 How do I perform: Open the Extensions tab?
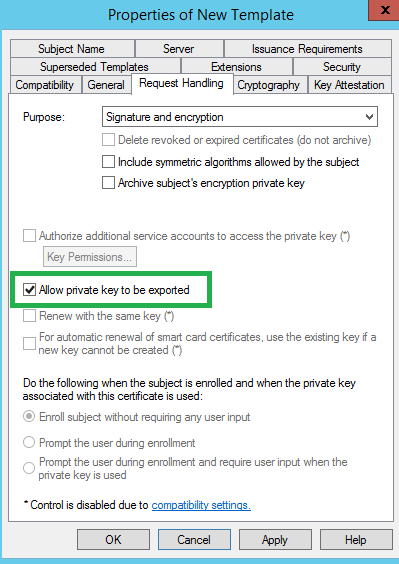(x=236, y=67)
